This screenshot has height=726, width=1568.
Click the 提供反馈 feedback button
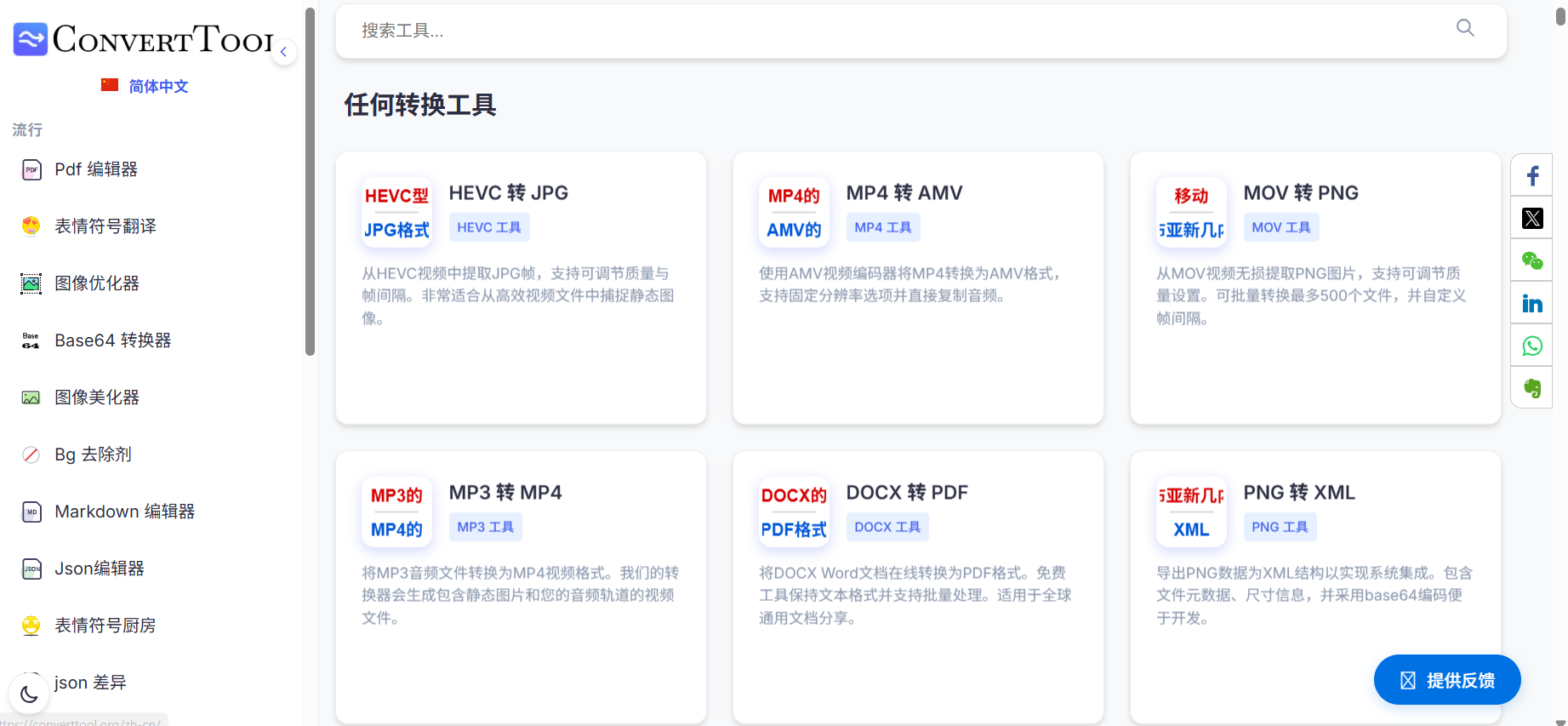tap(1447, 680)
